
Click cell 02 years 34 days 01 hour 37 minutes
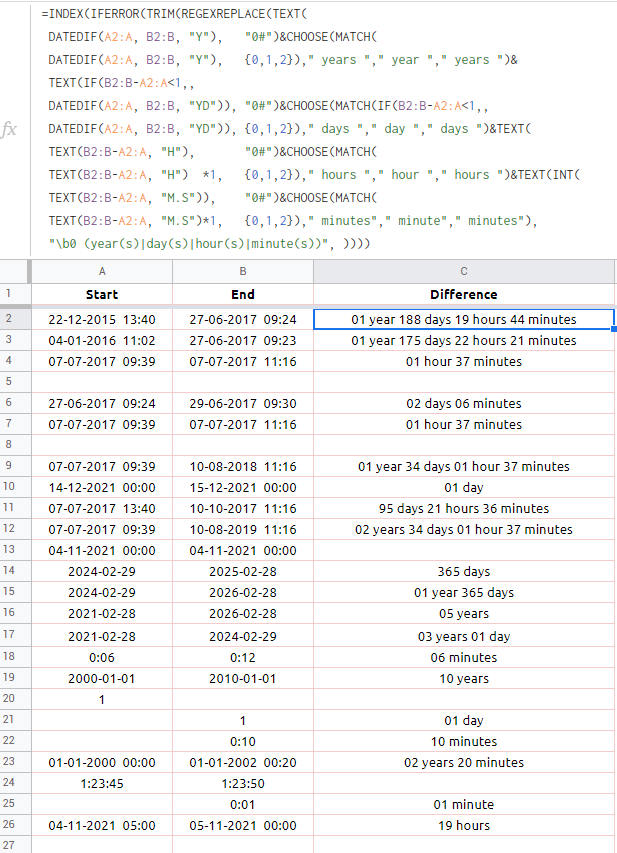pos(464,529)
